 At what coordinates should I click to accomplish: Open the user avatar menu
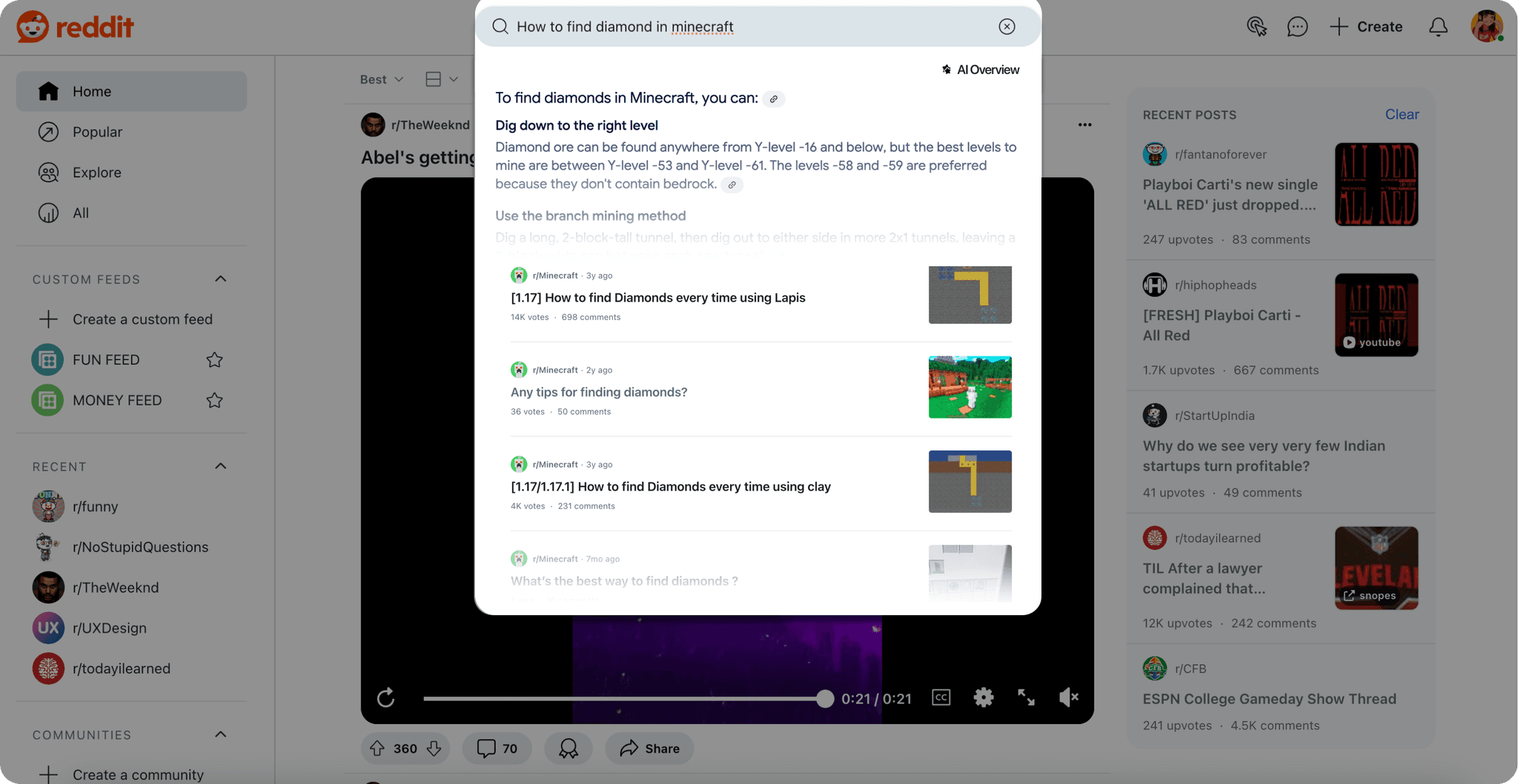click(1487, 27)
